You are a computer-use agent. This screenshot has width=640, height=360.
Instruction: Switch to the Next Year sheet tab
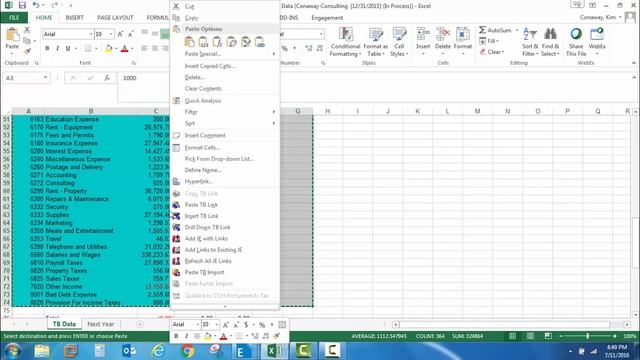coord(100,324)
